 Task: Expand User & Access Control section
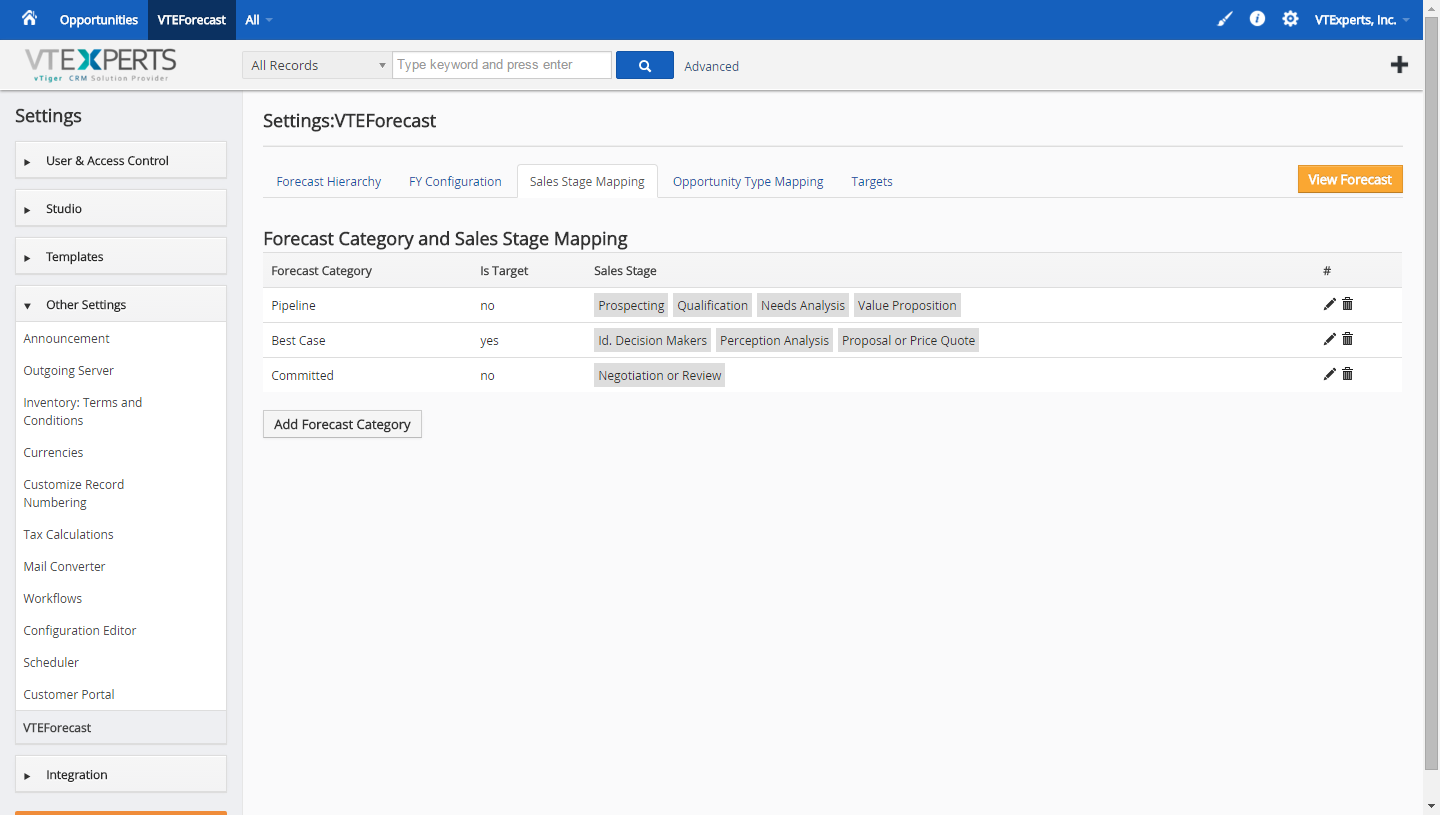(121, 160)
